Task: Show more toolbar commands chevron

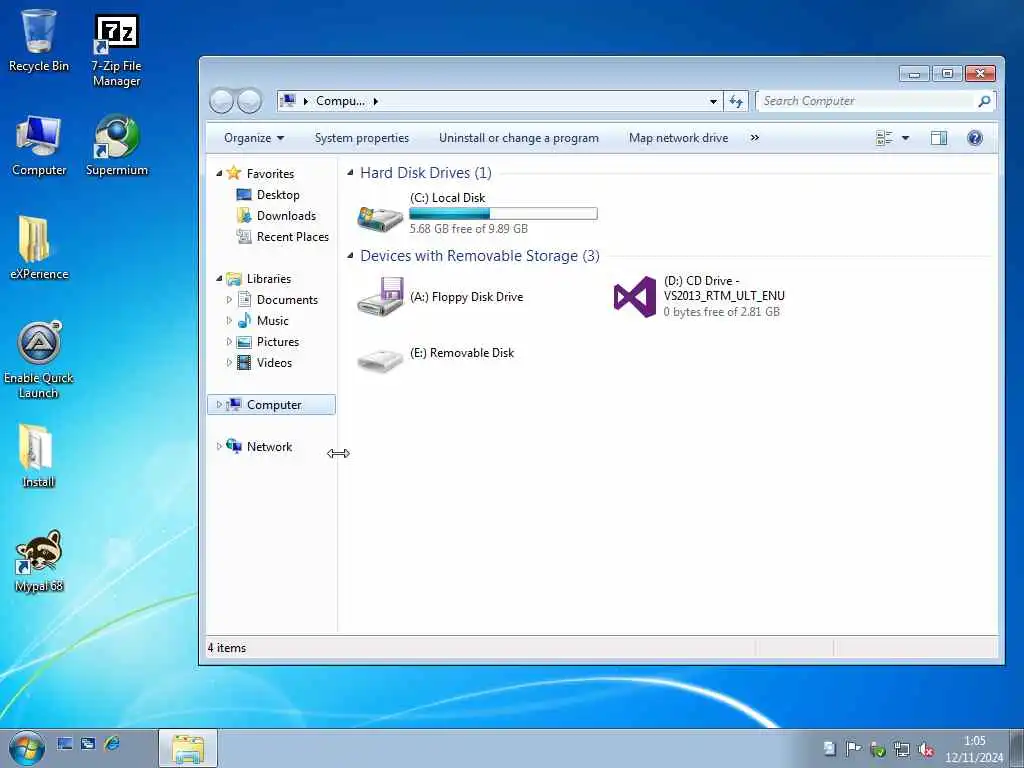Action: (x=755, y=138)
